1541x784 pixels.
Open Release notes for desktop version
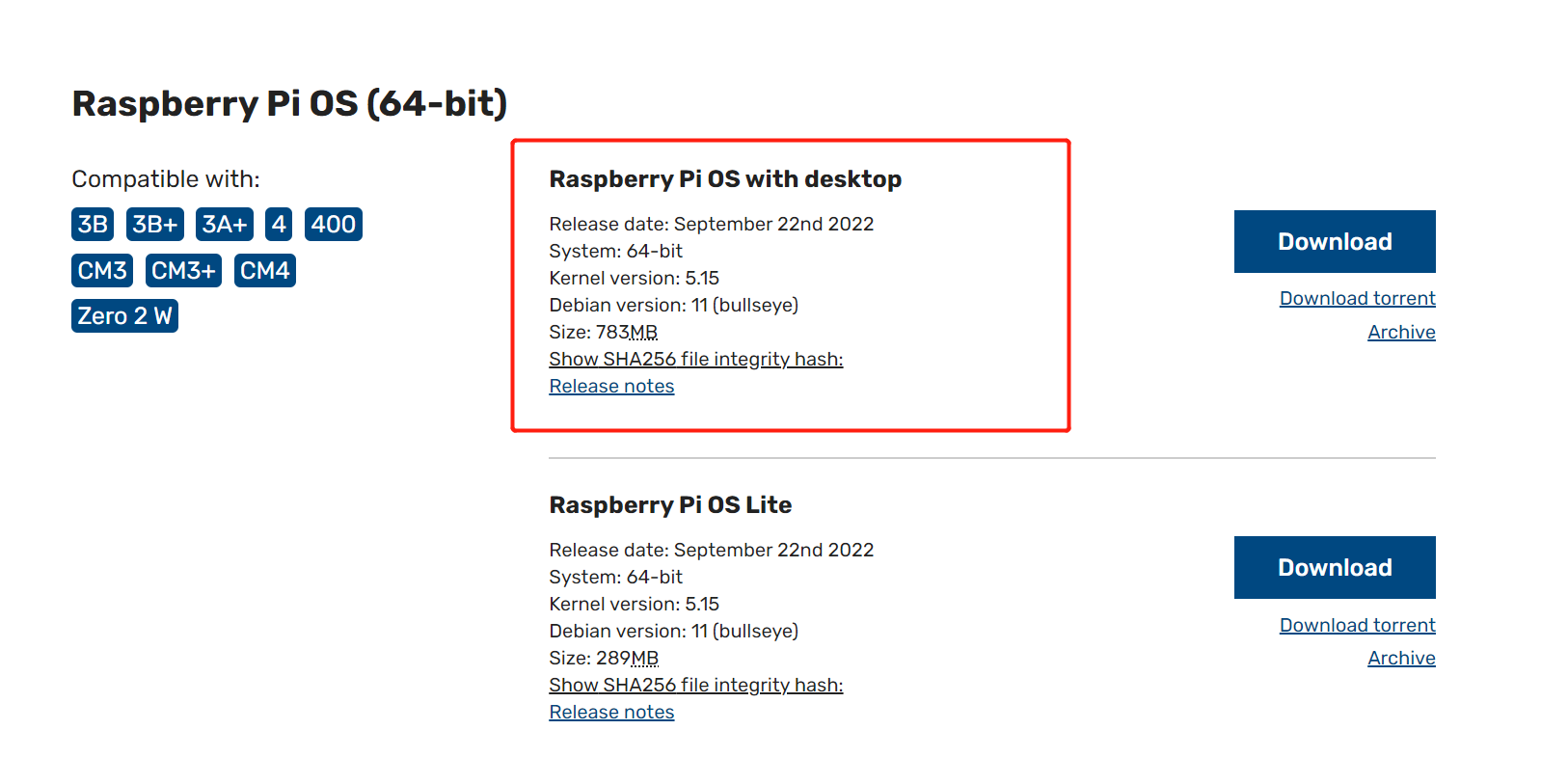(611, 386)
